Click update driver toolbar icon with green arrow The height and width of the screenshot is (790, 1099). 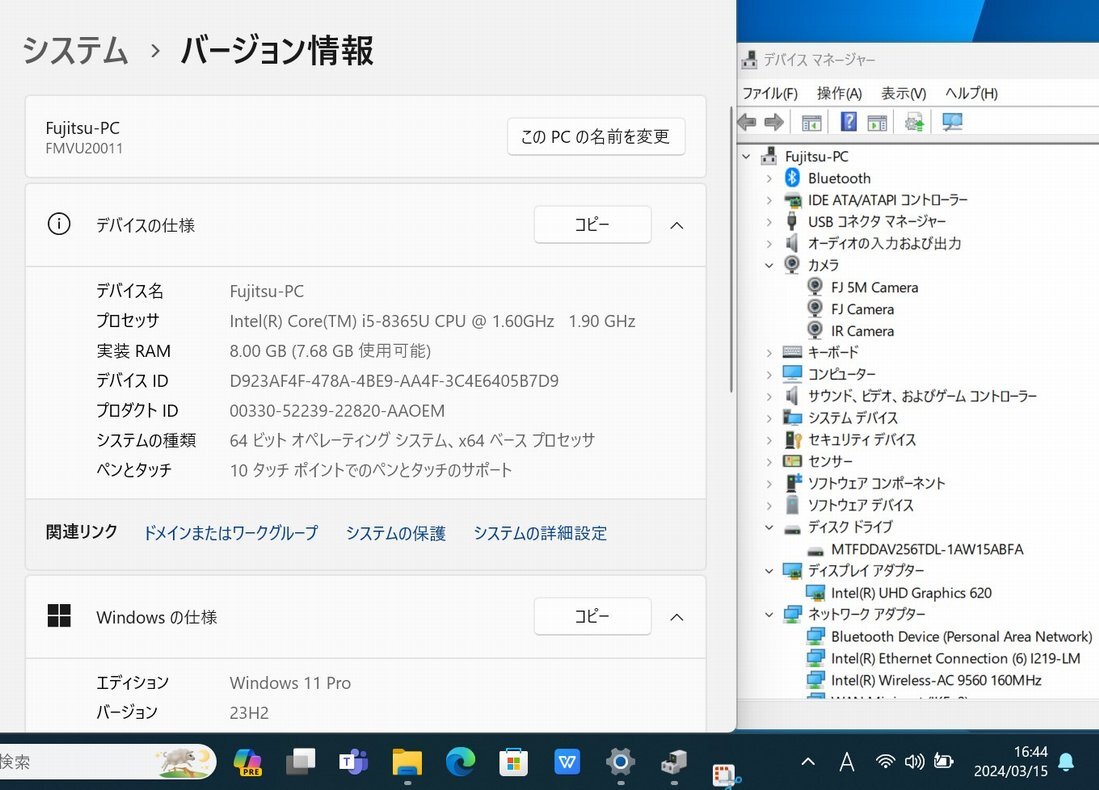[914, 123]
